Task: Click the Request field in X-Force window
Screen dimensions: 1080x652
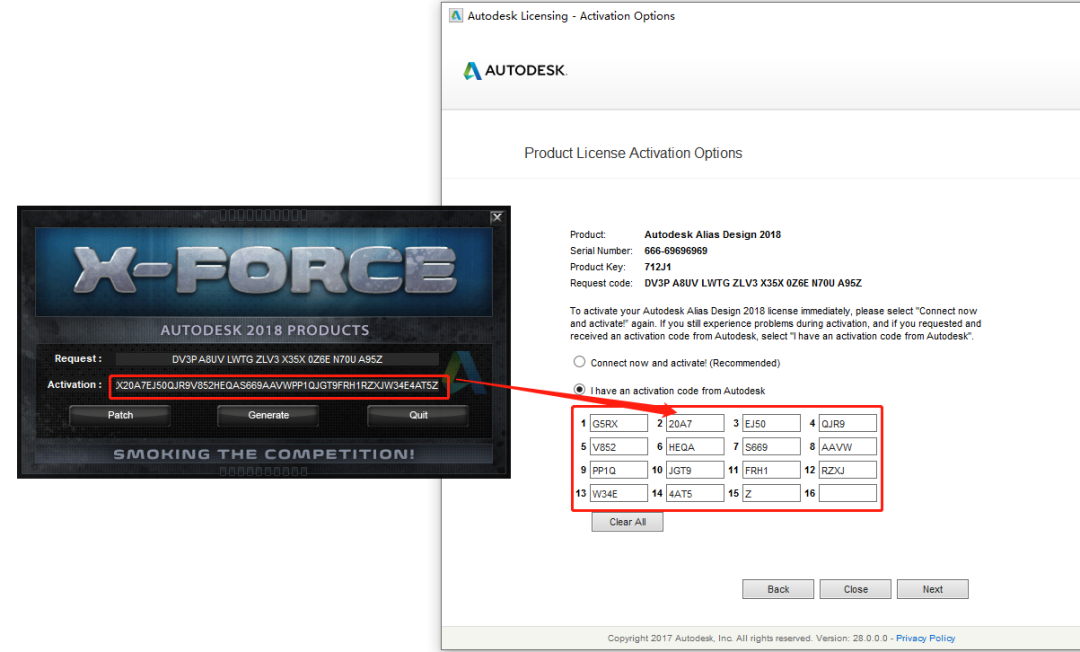Action: click(x=277, y=359)
